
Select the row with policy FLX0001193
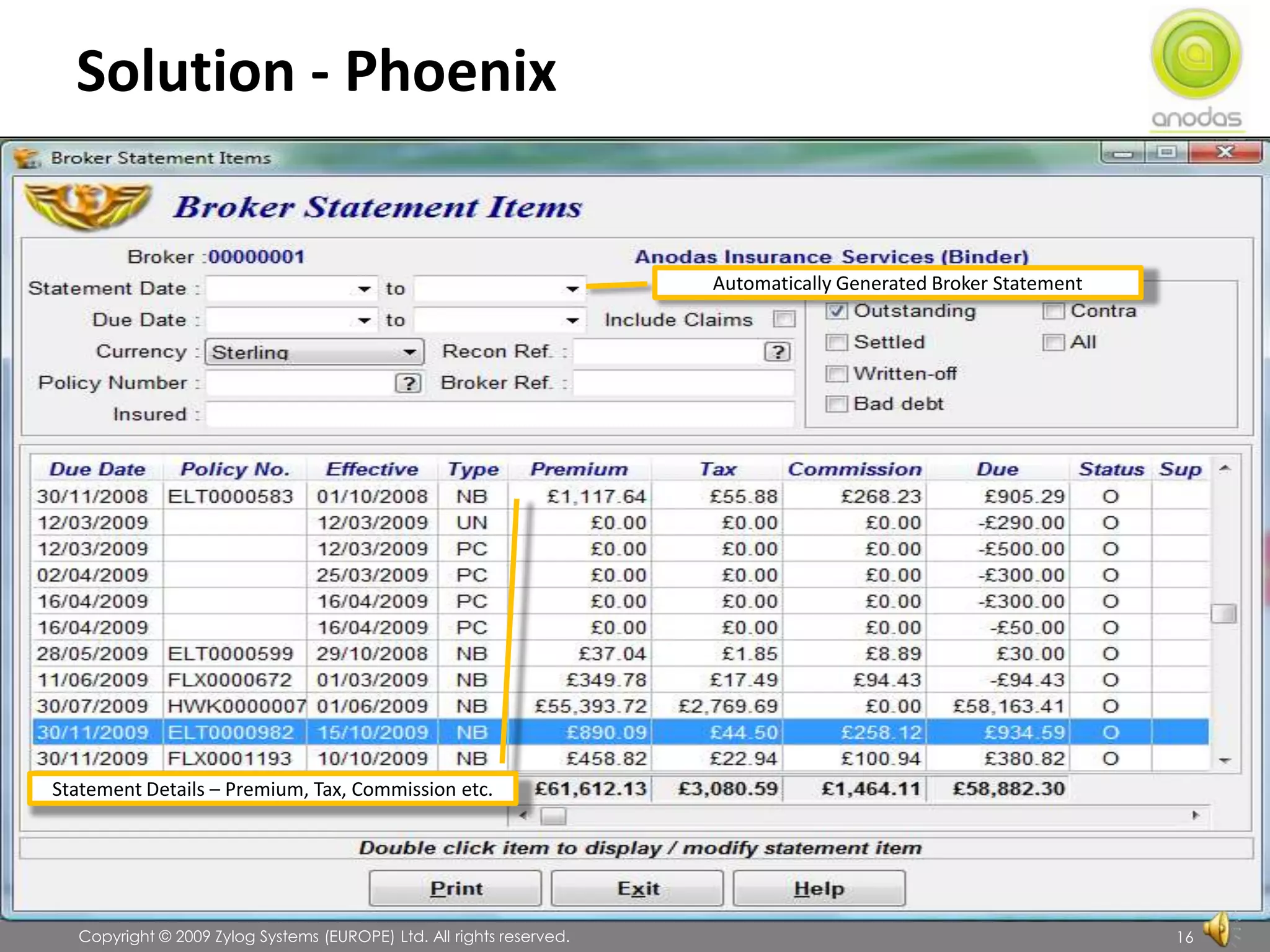pos(620,759)
